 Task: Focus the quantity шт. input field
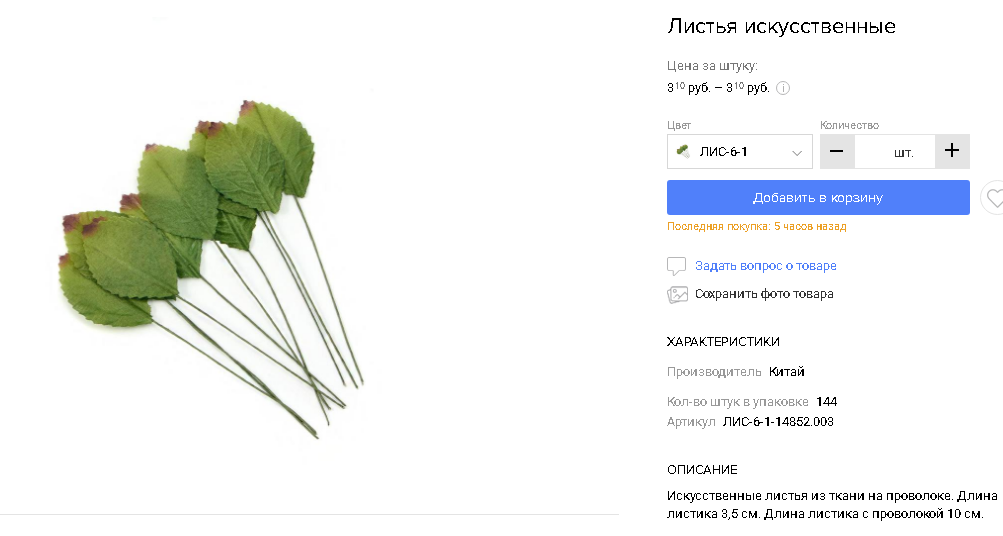point(895,152)
